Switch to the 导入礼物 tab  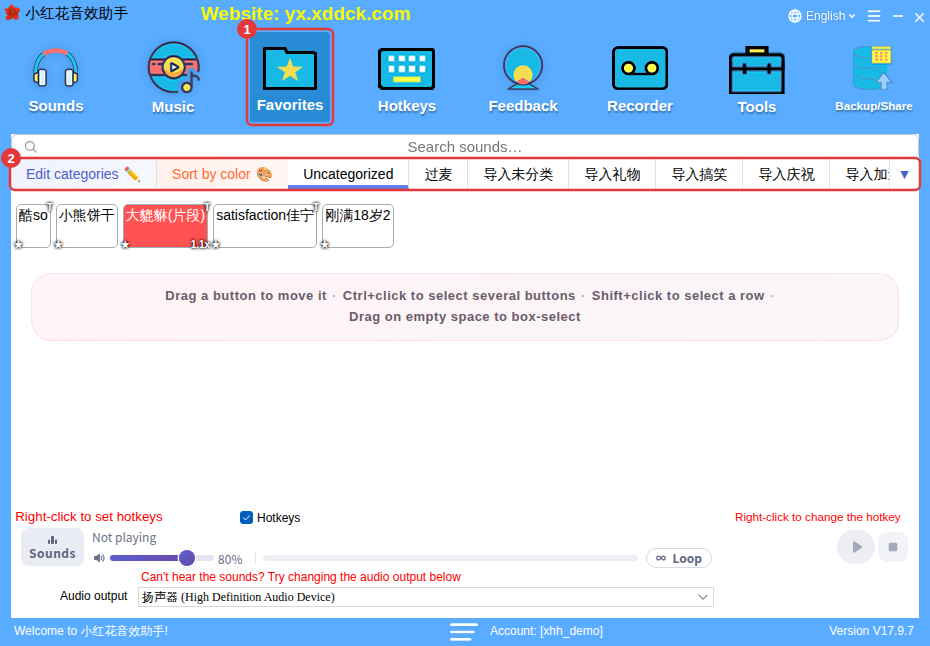(612, 174)
